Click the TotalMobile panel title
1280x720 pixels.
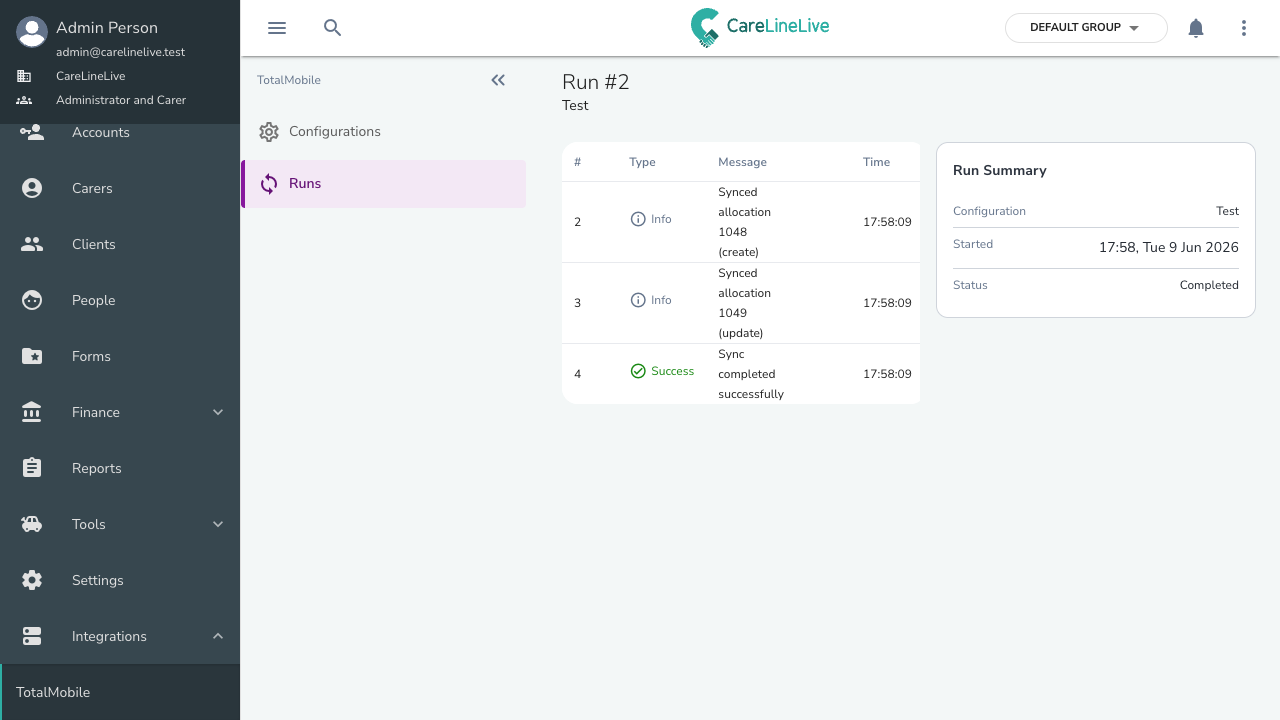coord(289,80)
